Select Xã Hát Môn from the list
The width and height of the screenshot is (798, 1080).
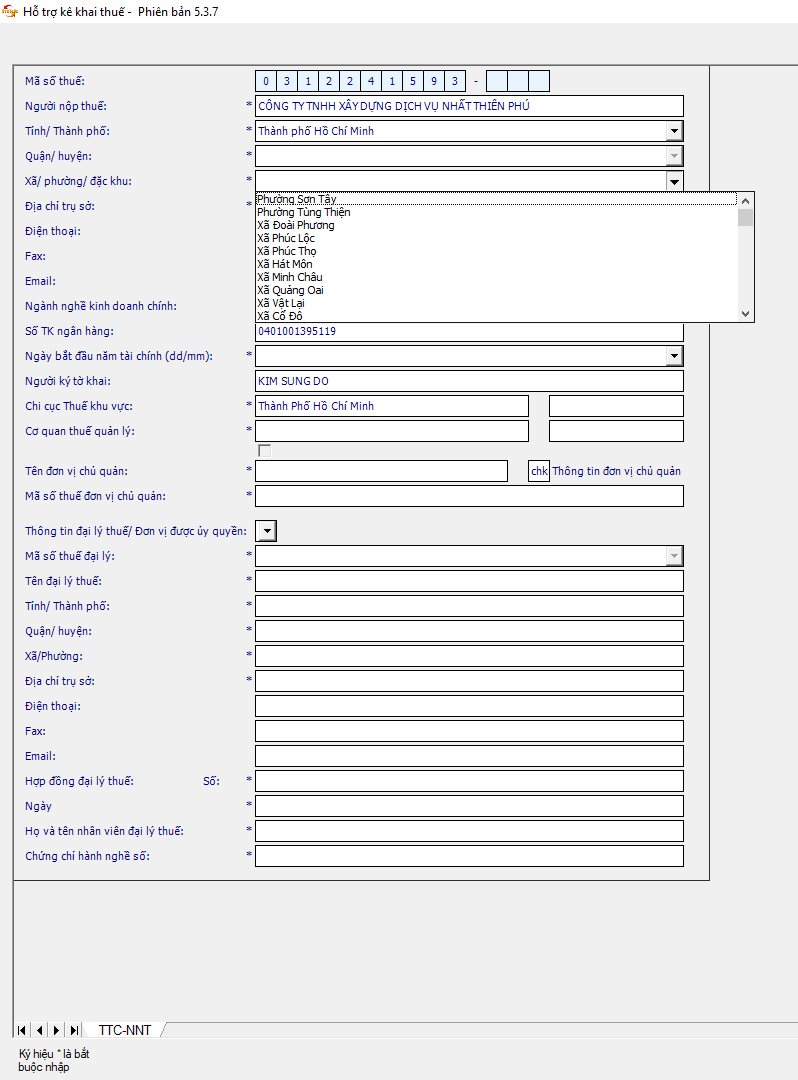285,264
